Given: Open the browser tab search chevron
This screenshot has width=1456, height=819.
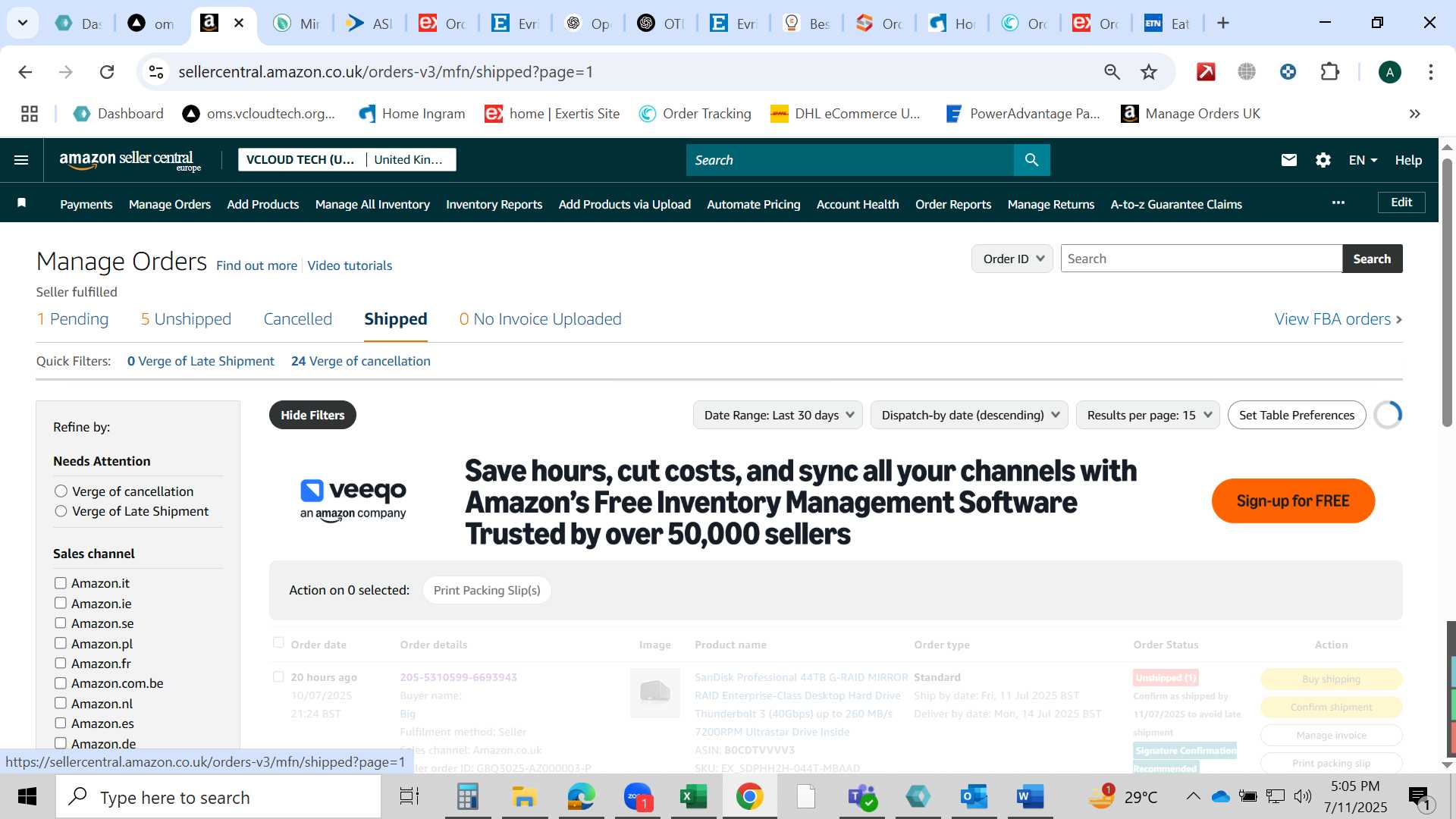Looking at the screenshot, I should pyautogui.click(x=23, y=23).
